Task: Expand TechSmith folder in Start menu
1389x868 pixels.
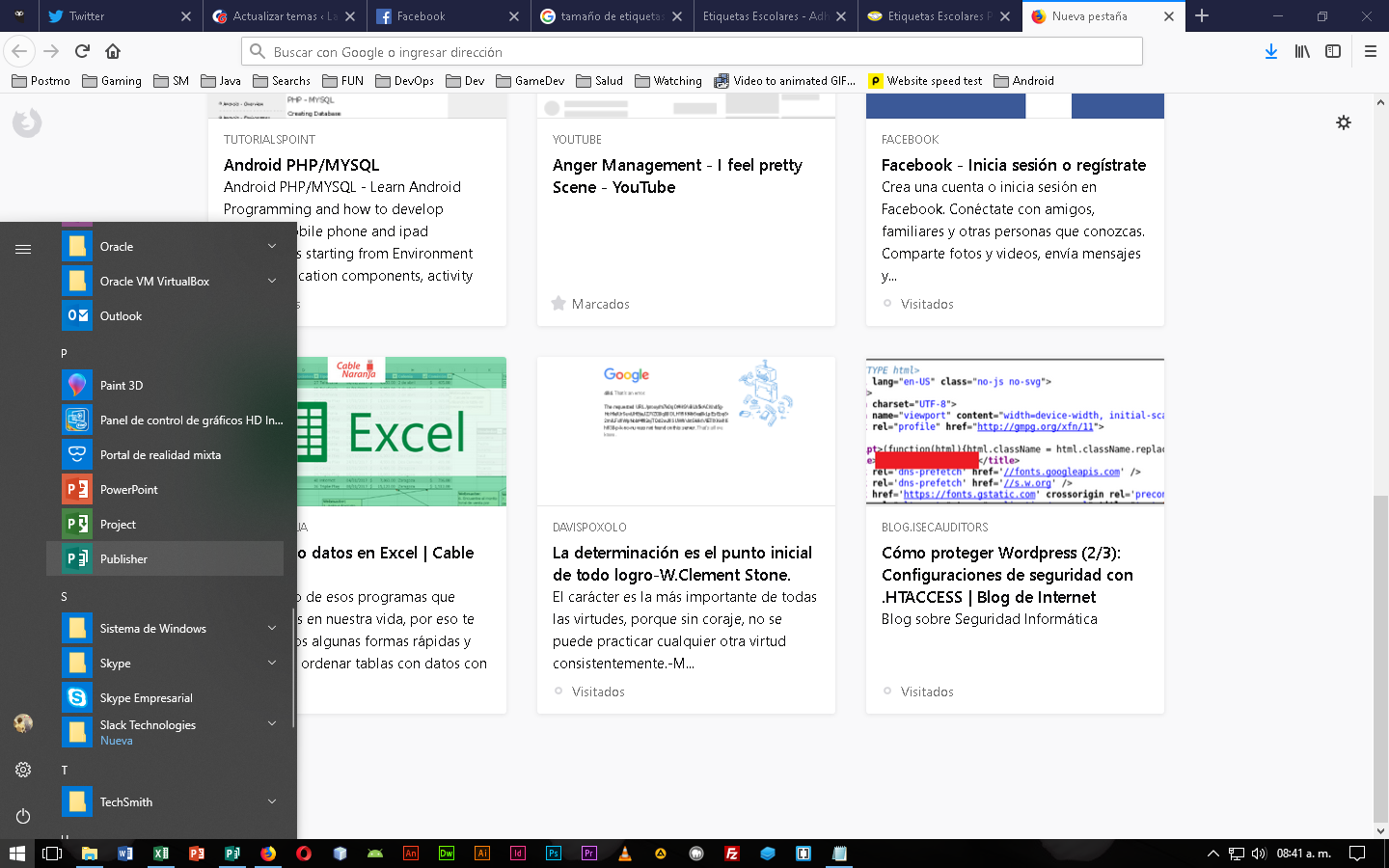Action: pos(272,801)
